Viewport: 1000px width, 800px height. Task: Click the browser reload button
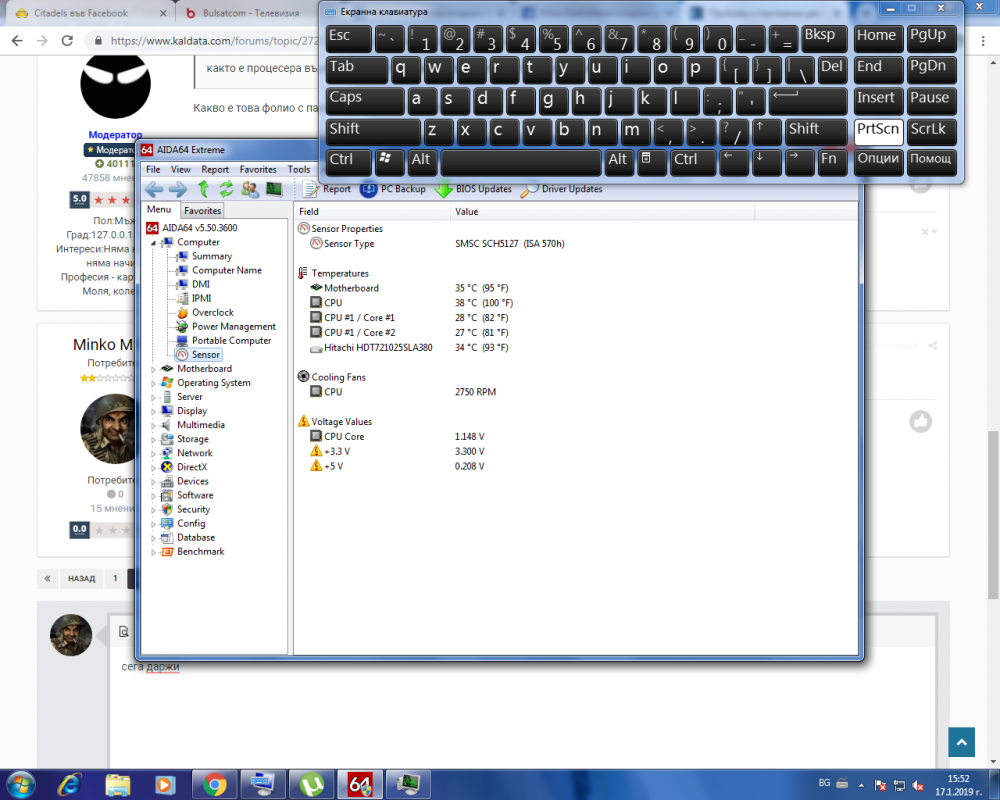click(67, 41)
